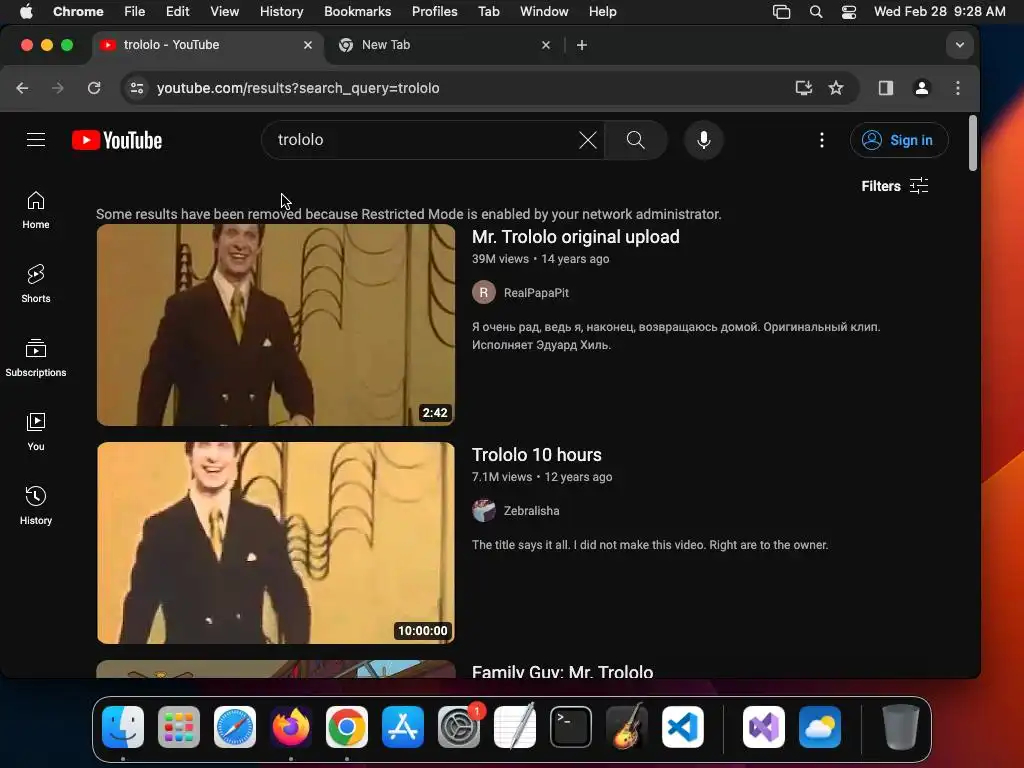Image resolution: width=1024 pixels, height=768 pixels.
Task: Start voice search with microphone
Action: point(703,140)
